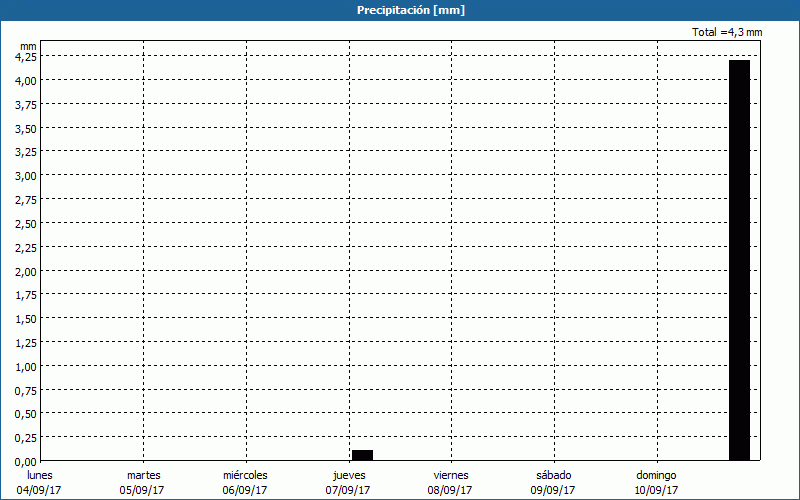Click the martes day label
Screen dimensions: 800x500
click(144, 475)
